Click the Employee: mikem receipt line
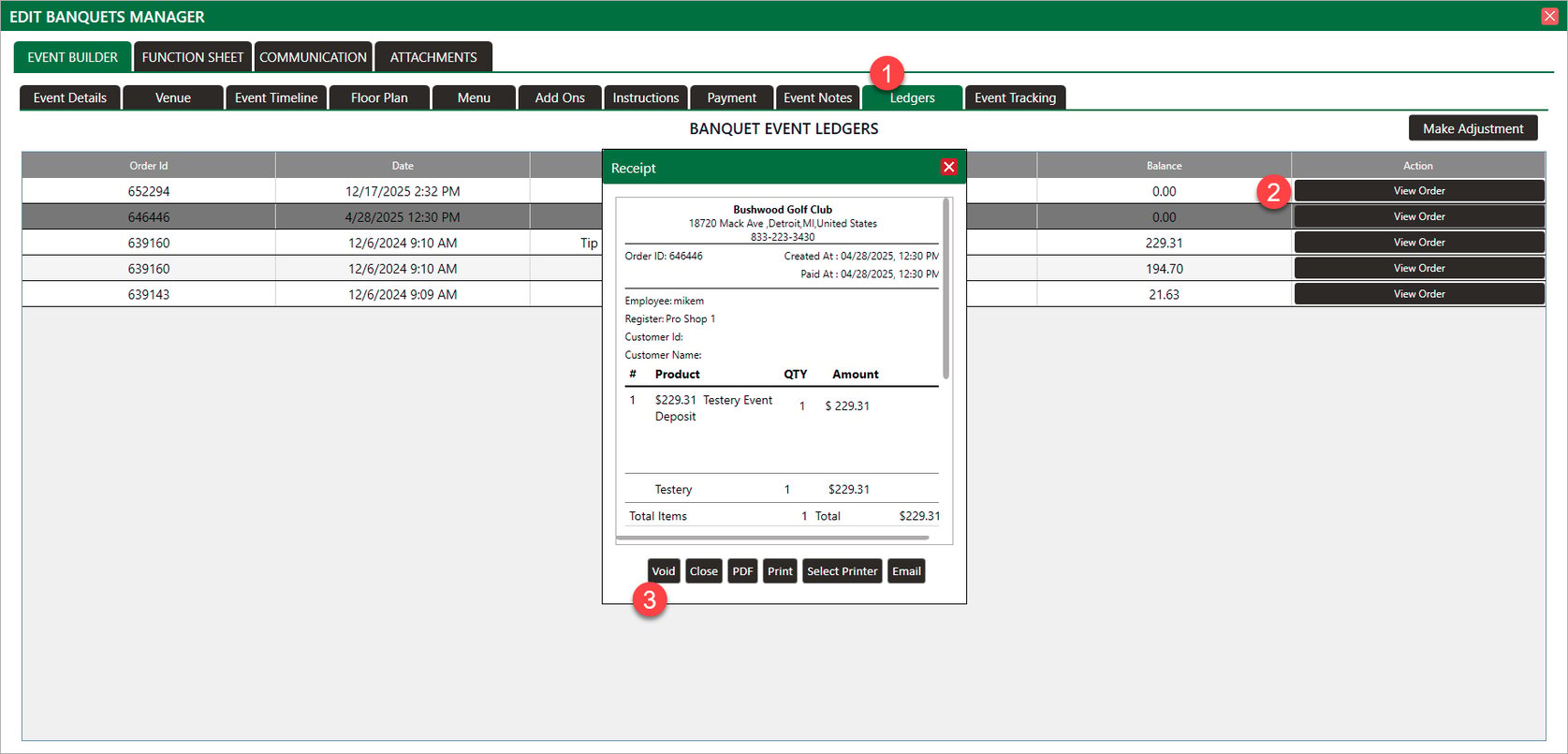Viewport: 1568px width, 754px height. coord(665,301)
